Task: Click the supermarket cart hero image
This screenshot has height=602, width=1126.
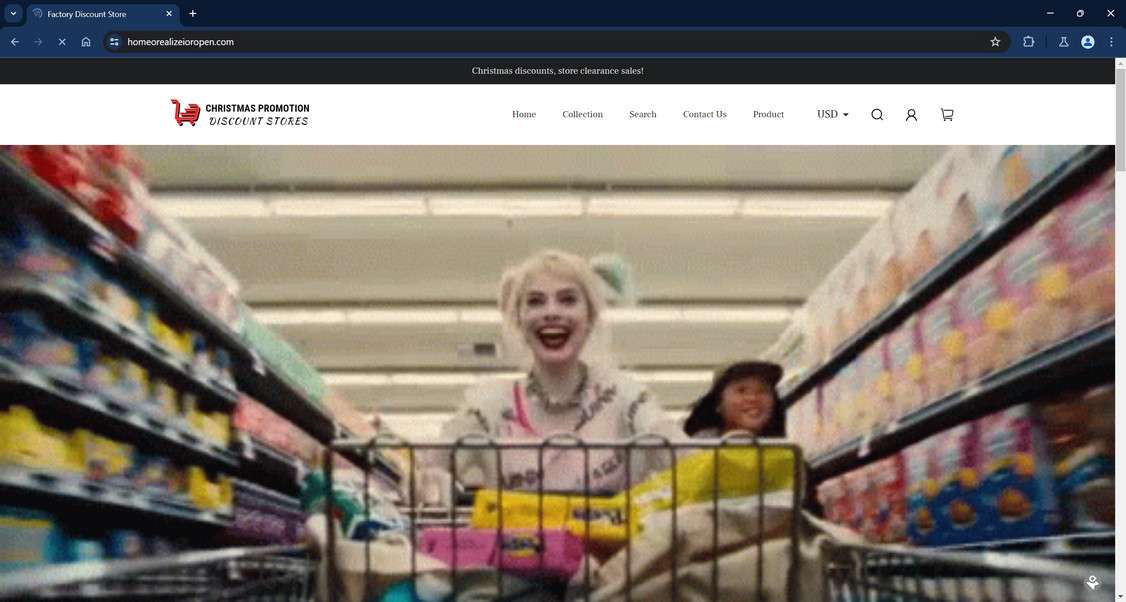Action: point(557,374)
